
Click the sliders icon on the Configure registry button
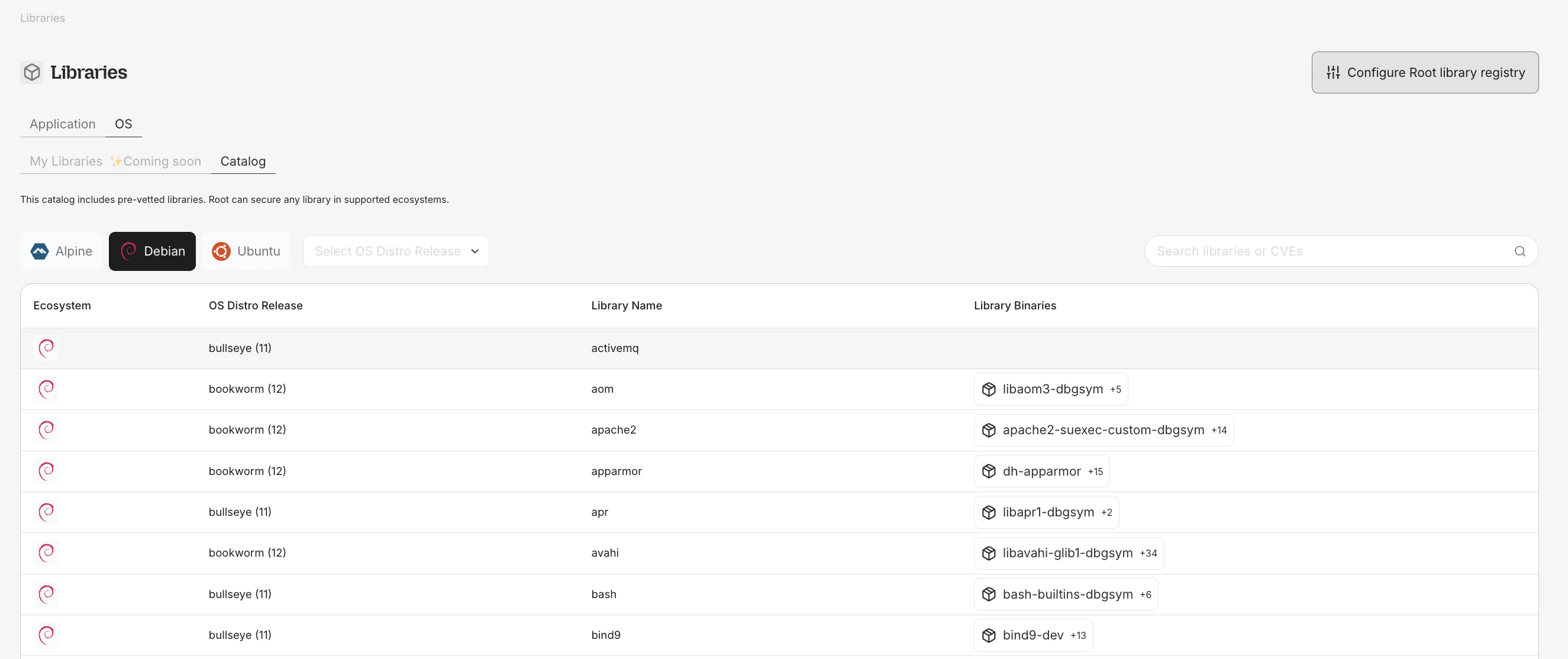pos(1333,72)
